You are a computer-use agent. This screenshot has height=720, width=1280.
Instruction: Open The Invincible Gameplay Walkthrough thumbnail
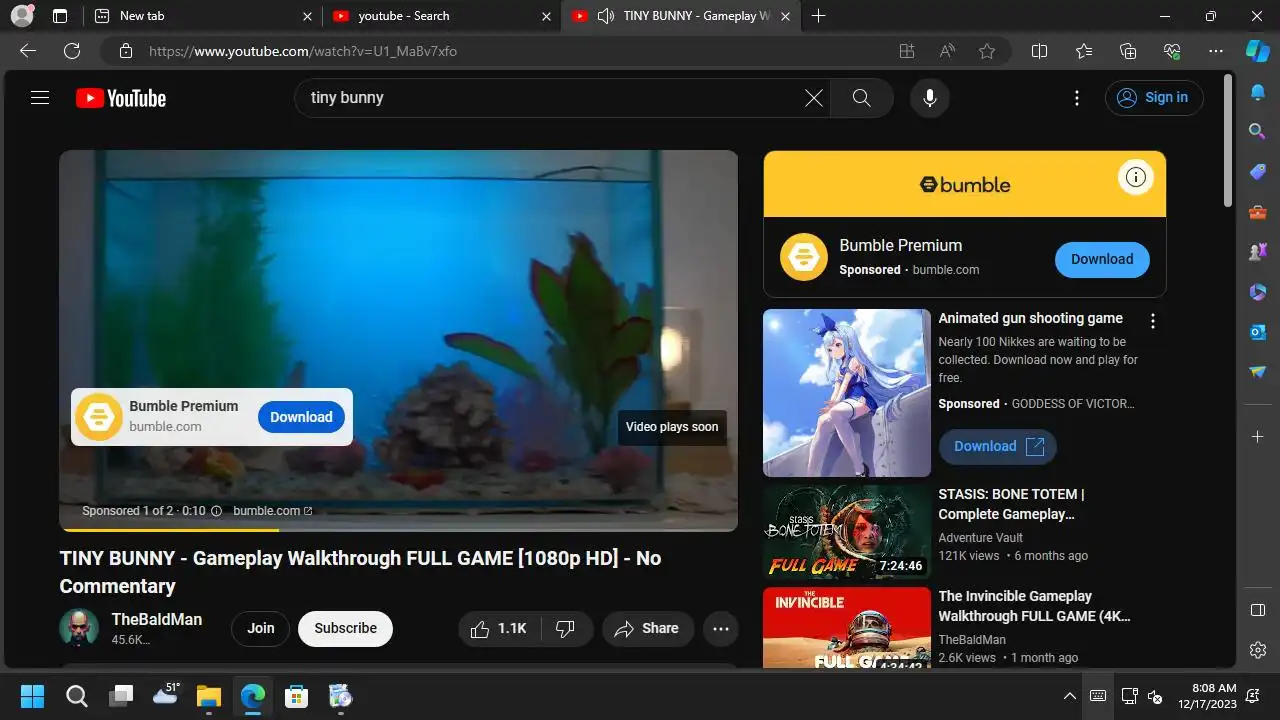[847, 627]
